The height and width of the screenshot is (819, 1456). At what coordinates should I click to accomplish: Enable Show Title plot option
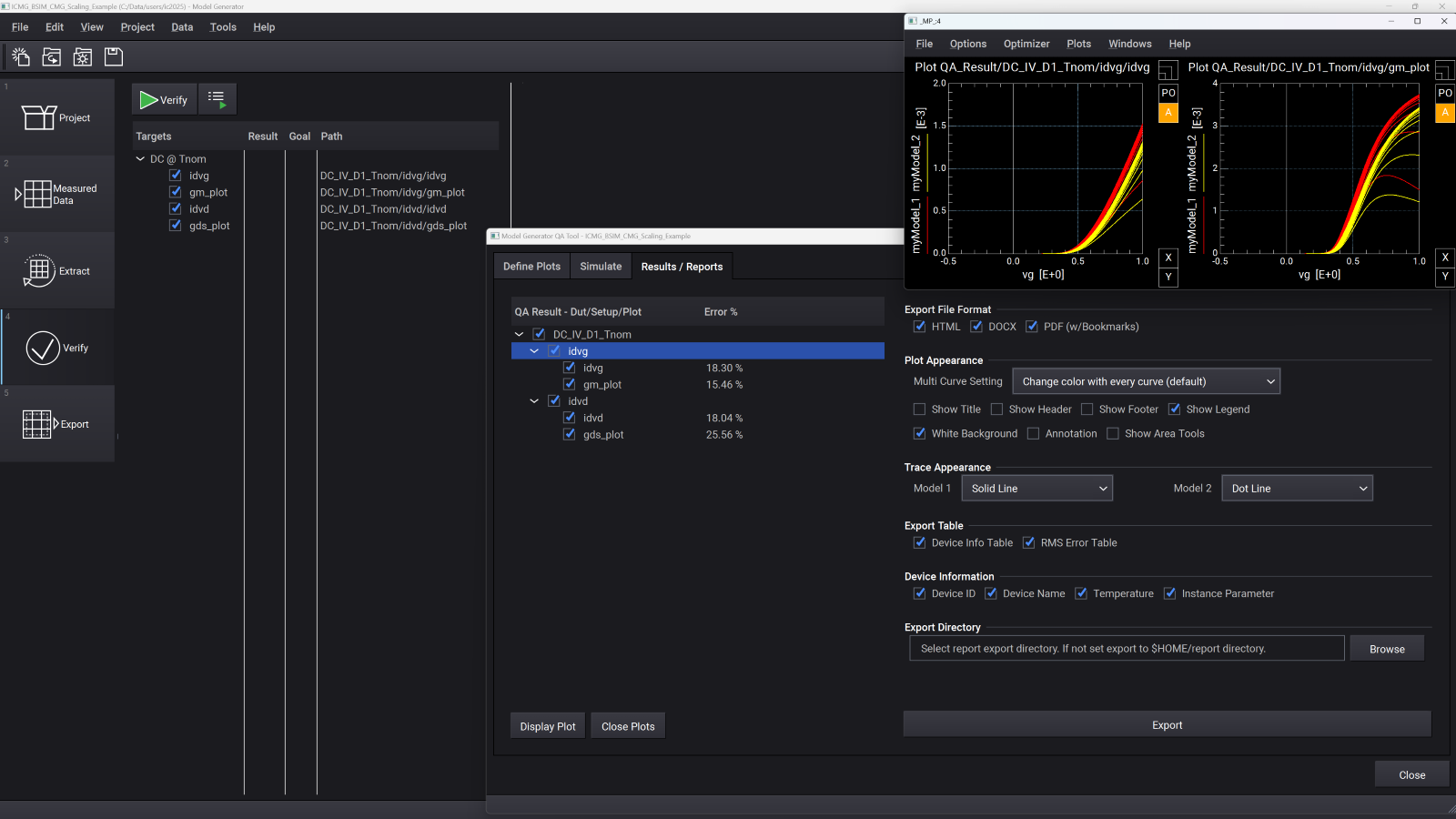coord(919,409)
